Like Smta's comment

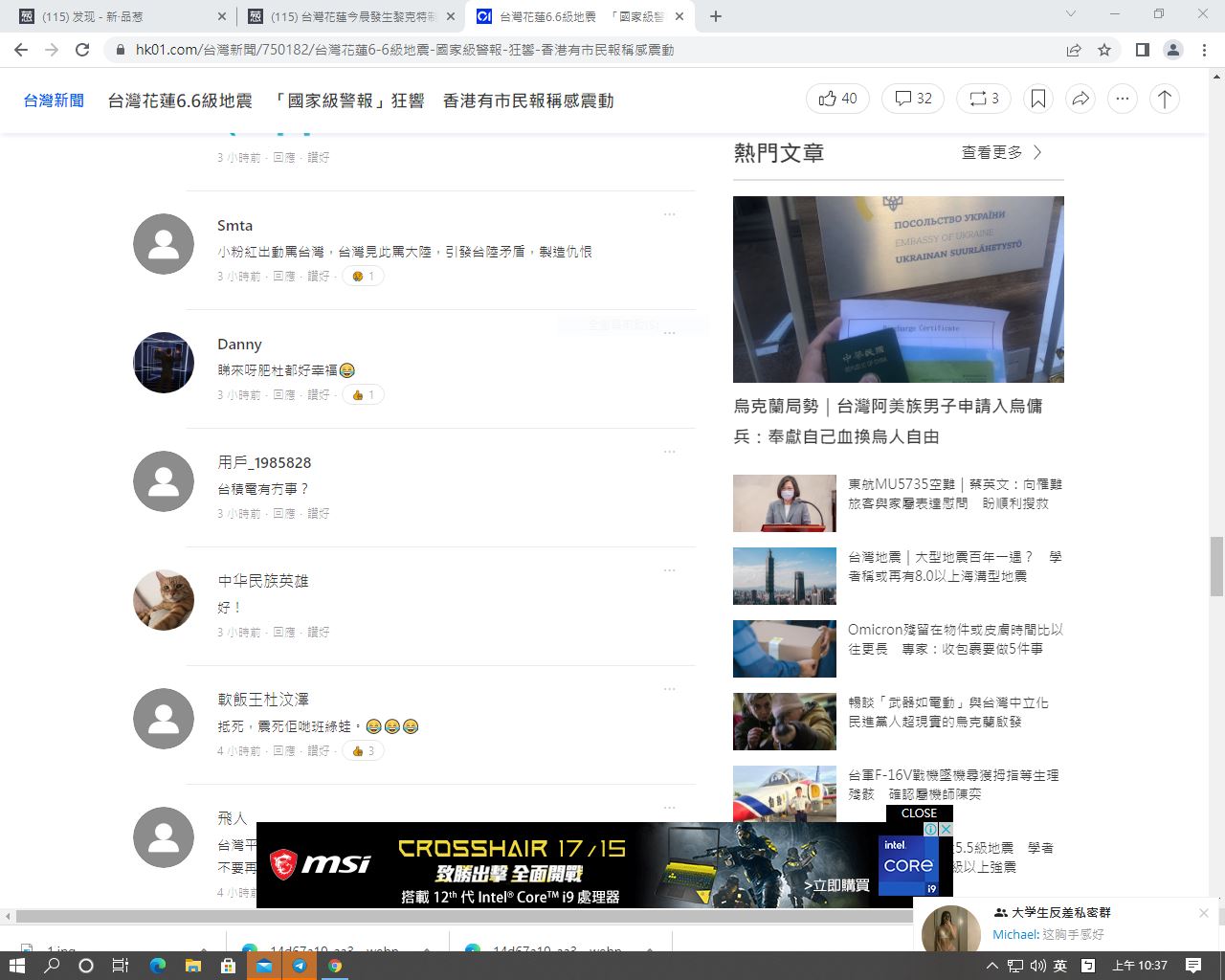319,277
